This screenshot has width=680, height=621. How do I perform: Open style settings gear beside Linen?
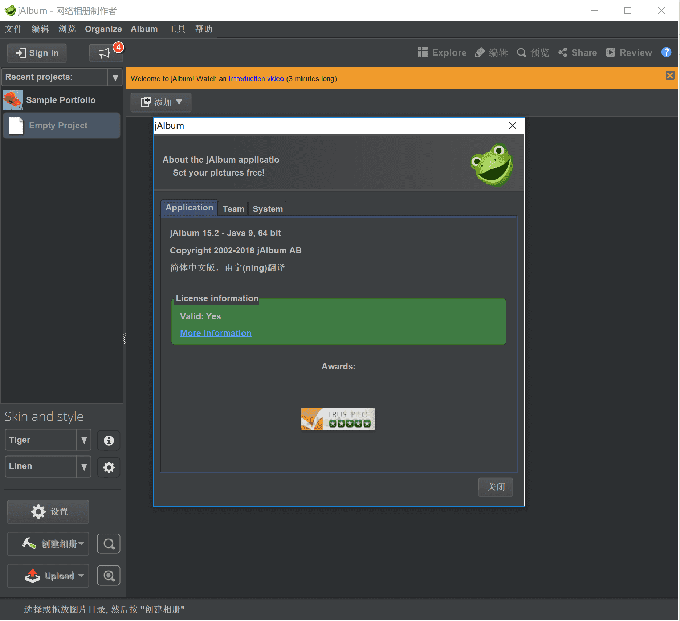(x=109, y=467)
